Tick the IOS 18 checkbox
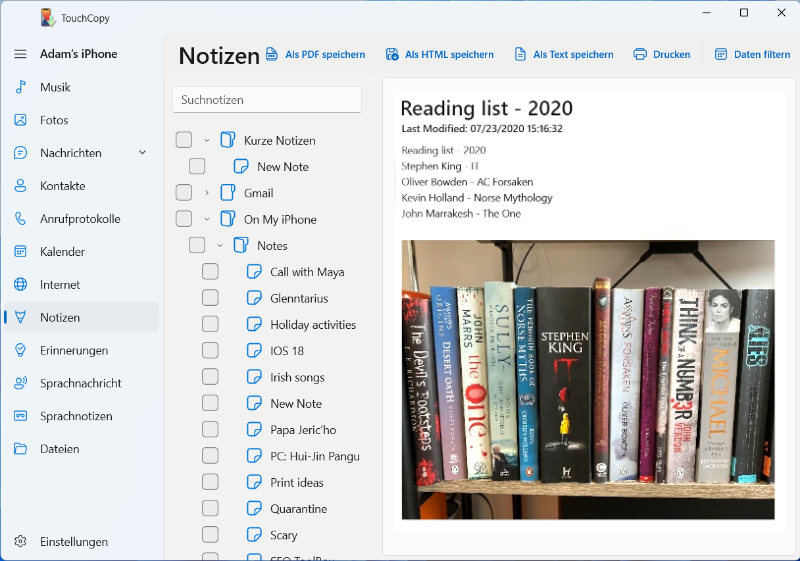 point(210,350)
